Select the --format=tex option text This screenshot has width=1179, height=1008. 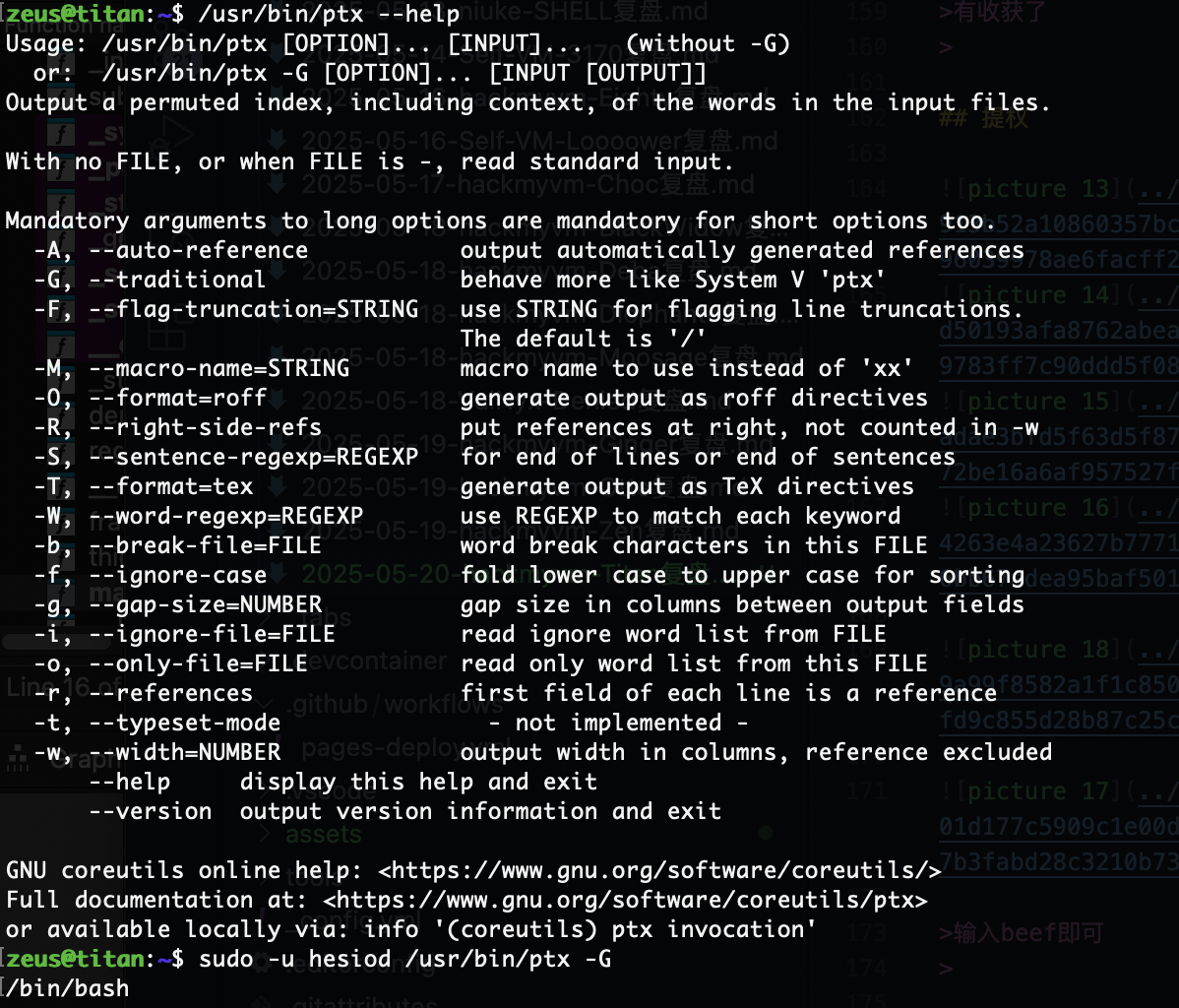pos(170,486)
